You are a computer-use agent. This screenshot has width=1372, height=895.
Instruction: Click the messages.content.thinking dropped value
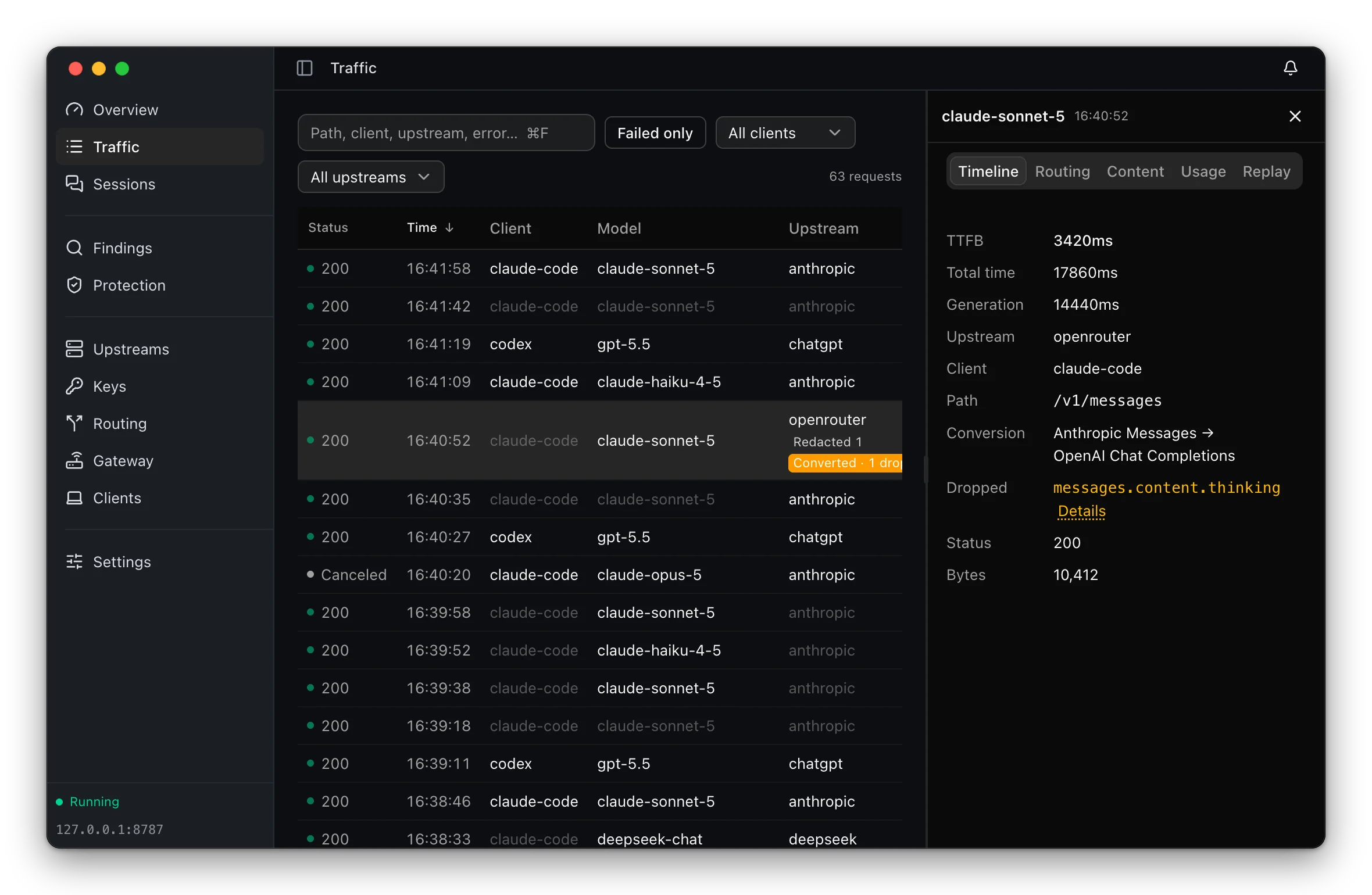click(1167, 488)
